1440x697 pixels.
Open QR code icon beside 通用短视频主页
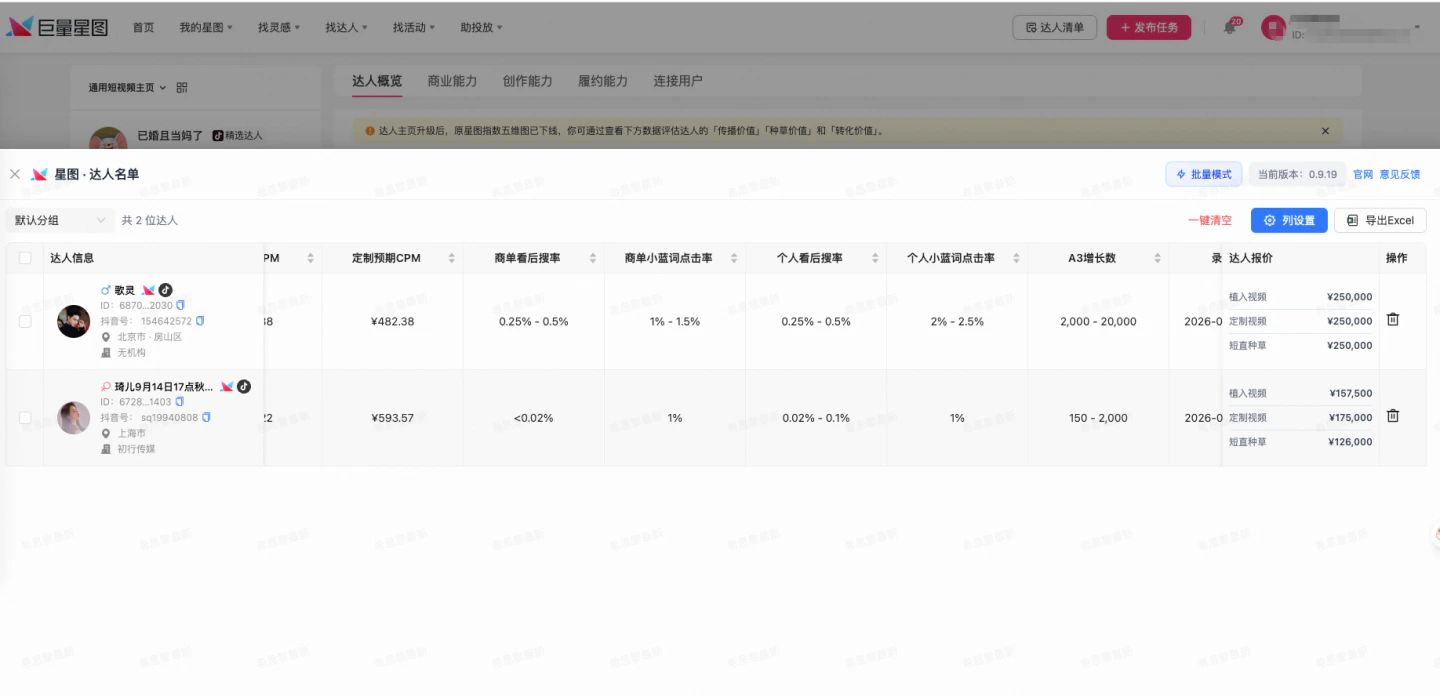point(182,88)
